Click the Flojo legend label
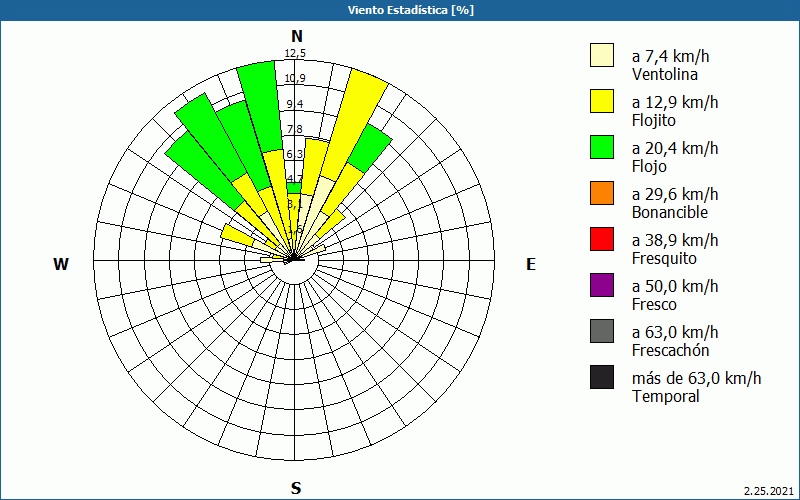 click(x=649, y=166)
